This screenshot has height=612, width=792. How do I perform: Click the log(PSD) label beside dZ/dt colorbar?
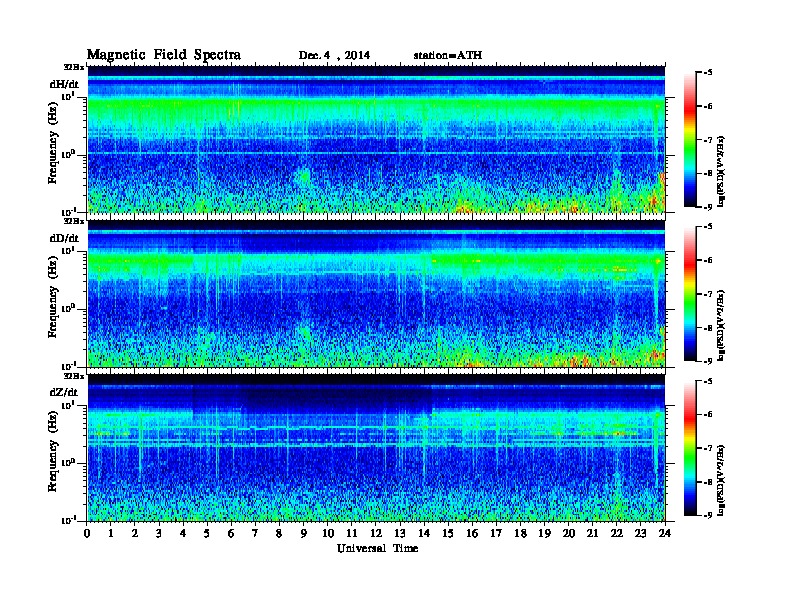[722, 480]
